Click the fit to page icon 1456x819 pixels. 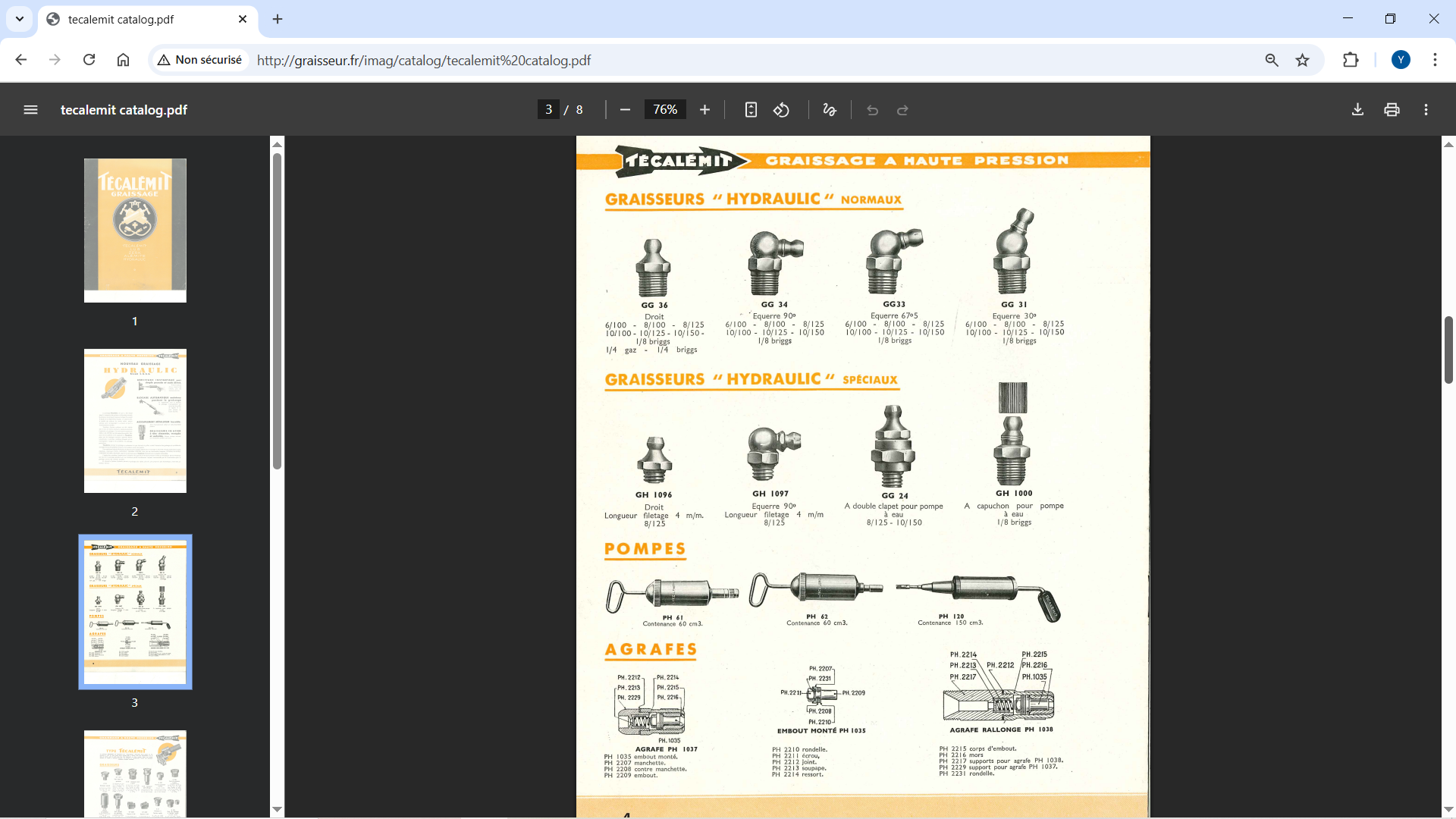coord(751,110)
